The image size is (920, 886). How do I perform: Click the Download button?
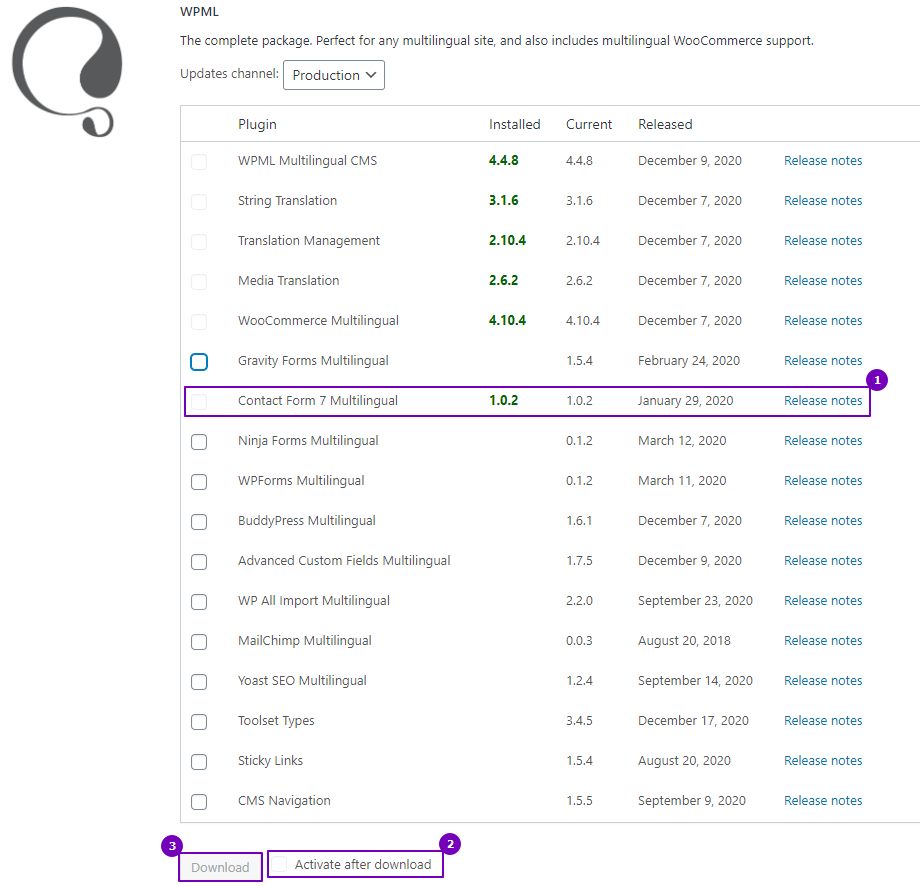tap(220, 867)
